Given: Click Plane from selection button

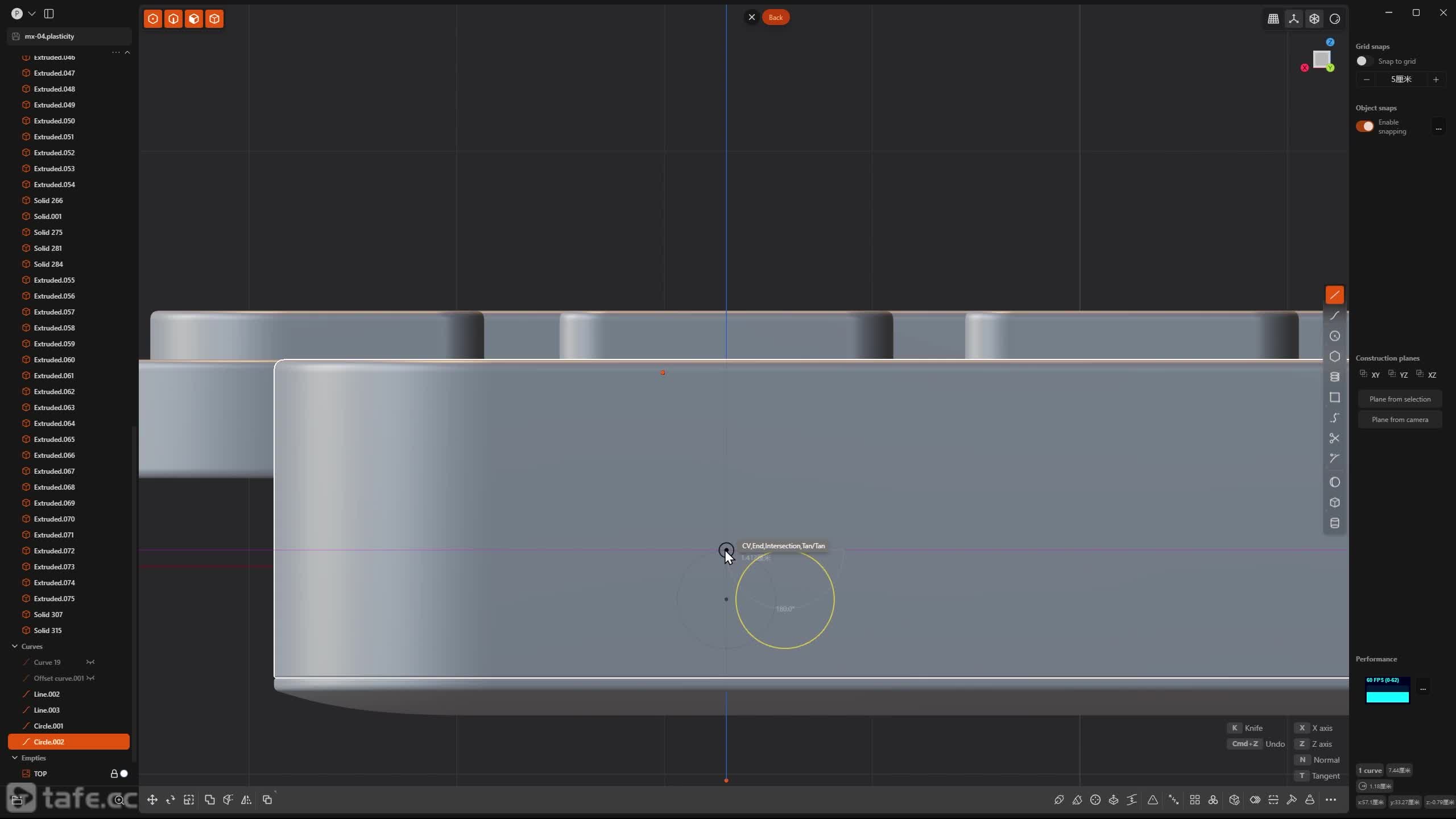Looking at the screenshot, I should 1399,399.
